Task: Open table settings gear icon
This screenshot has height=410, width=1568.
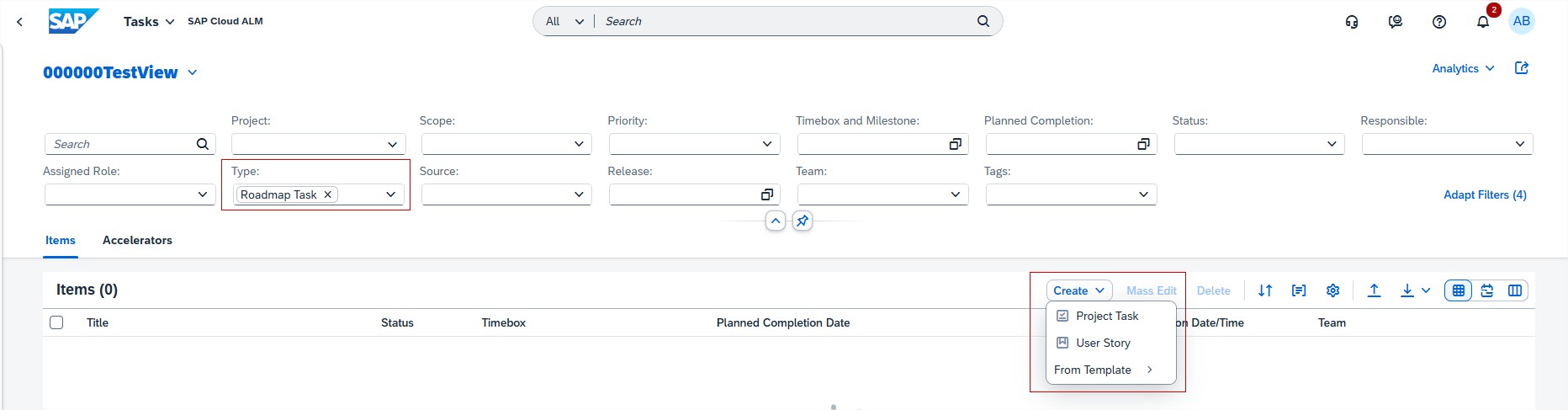Action: [1332, 290]
